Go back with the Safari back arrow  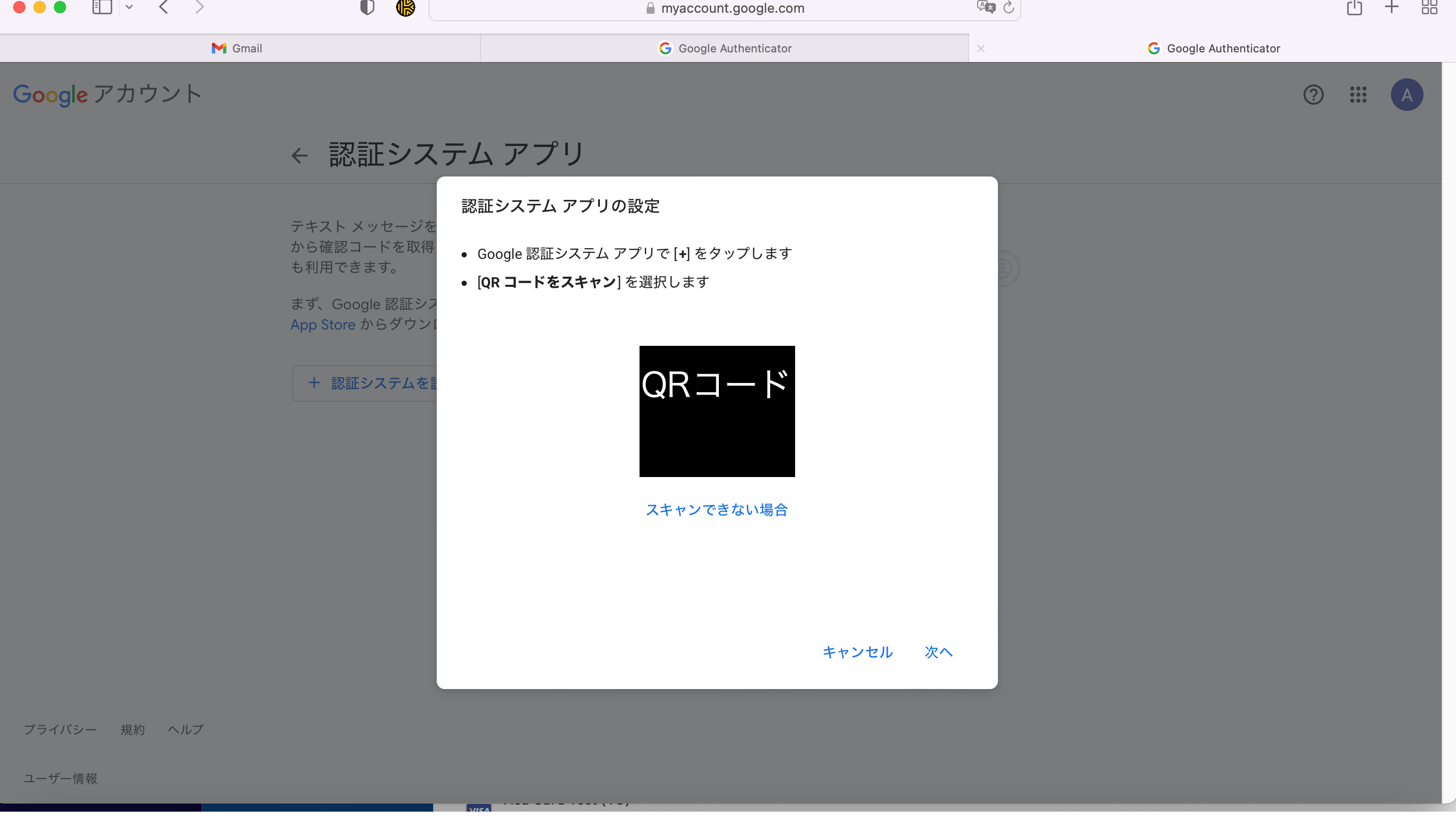click(x=164, y=8)
